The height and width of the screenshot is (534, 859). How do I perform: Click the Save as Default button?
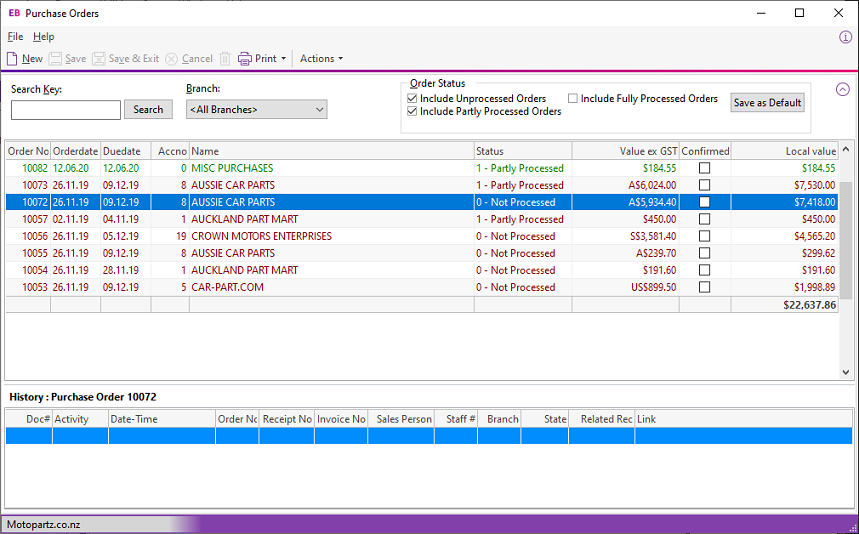click(x=767, y=103)
